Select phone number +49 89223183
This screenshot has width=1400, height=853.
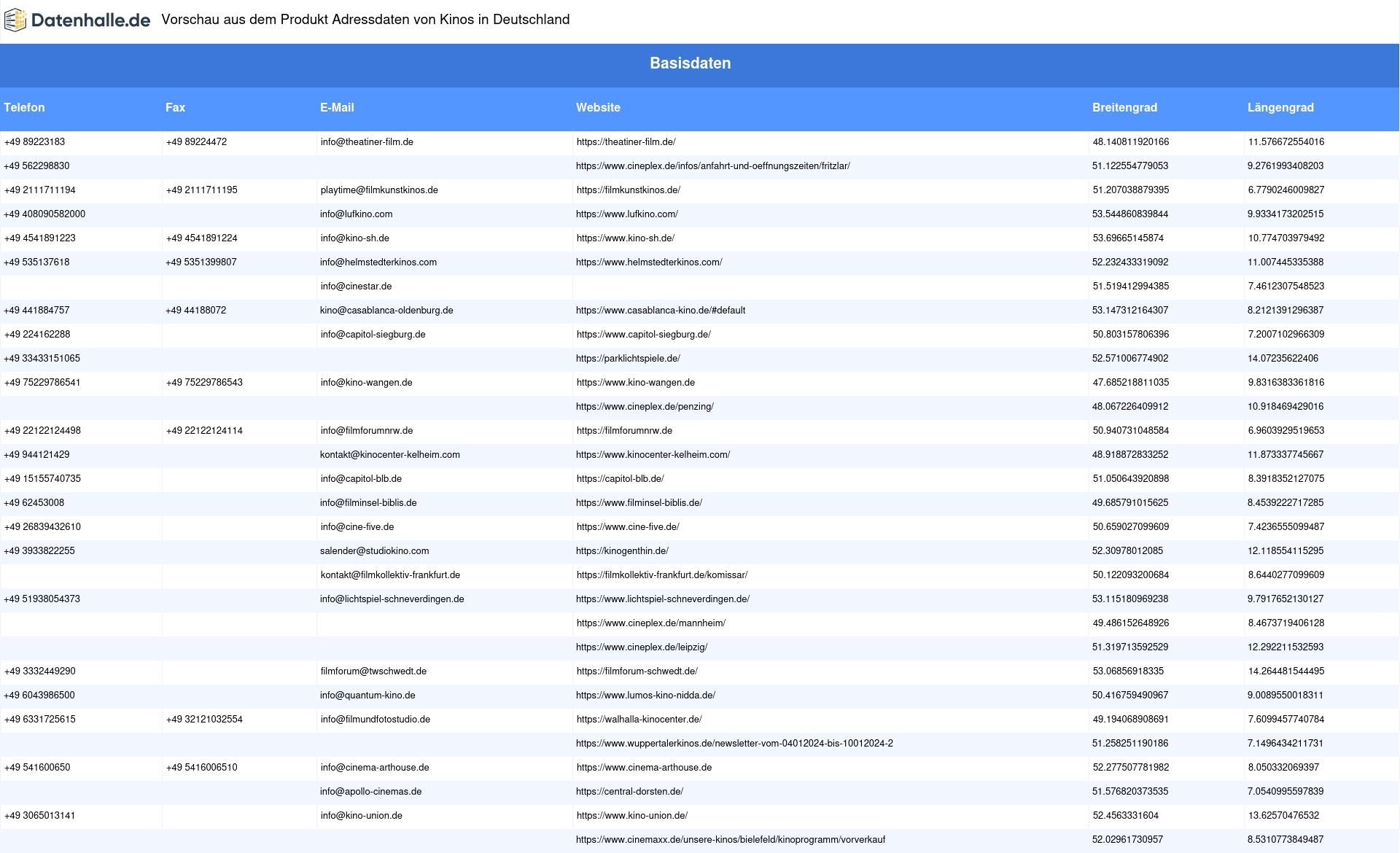point(34,142)
